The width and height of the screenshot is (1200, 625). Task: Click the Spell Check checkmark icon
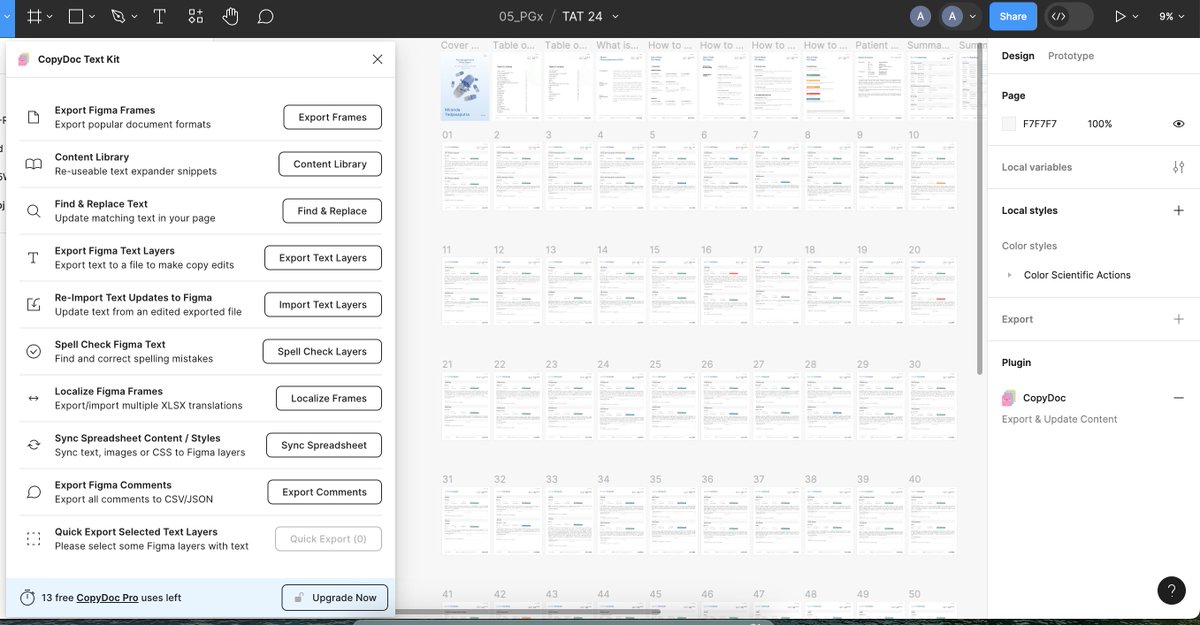pyautogui.click(x=33, y=351)
